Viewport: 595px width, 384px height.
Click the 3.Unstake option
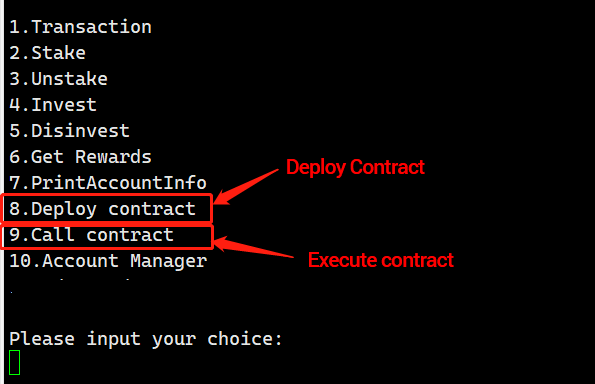tap(58, 79)
